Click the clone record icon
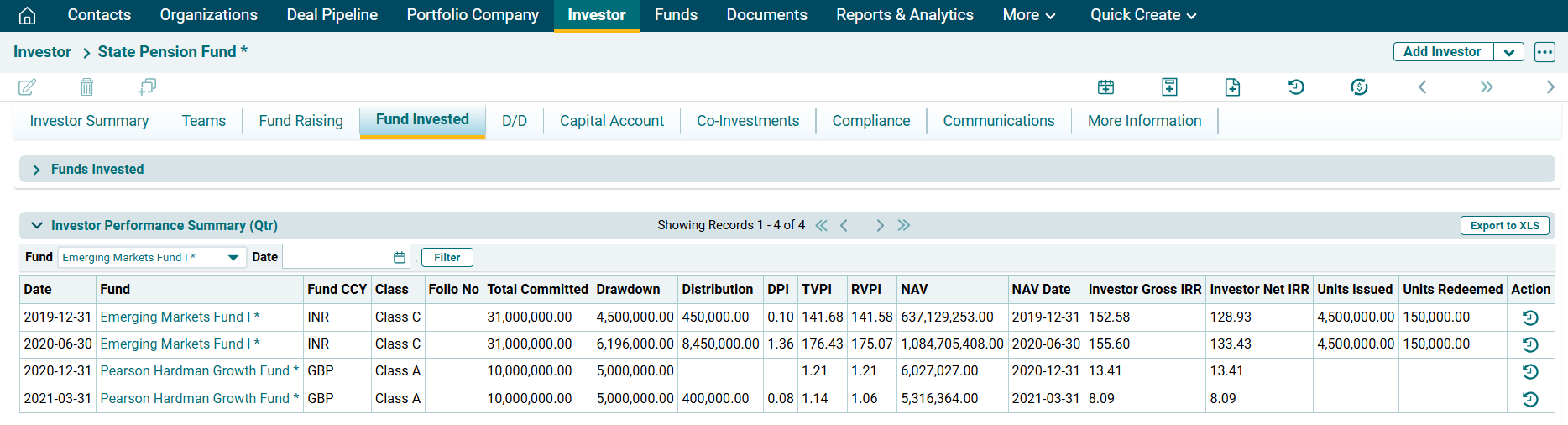Screen dimensions: 1568x425 147,87
